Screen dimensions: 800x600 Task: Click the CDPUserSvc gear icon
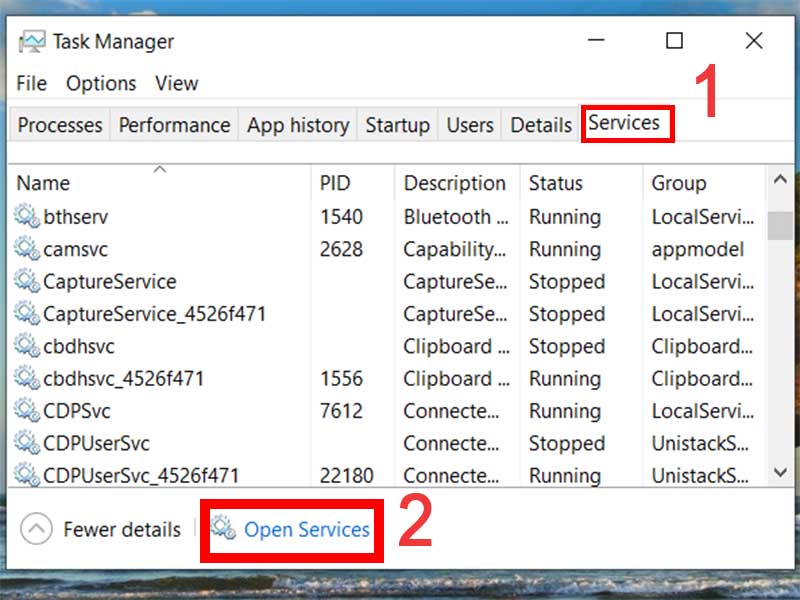(x=27, y=443)
